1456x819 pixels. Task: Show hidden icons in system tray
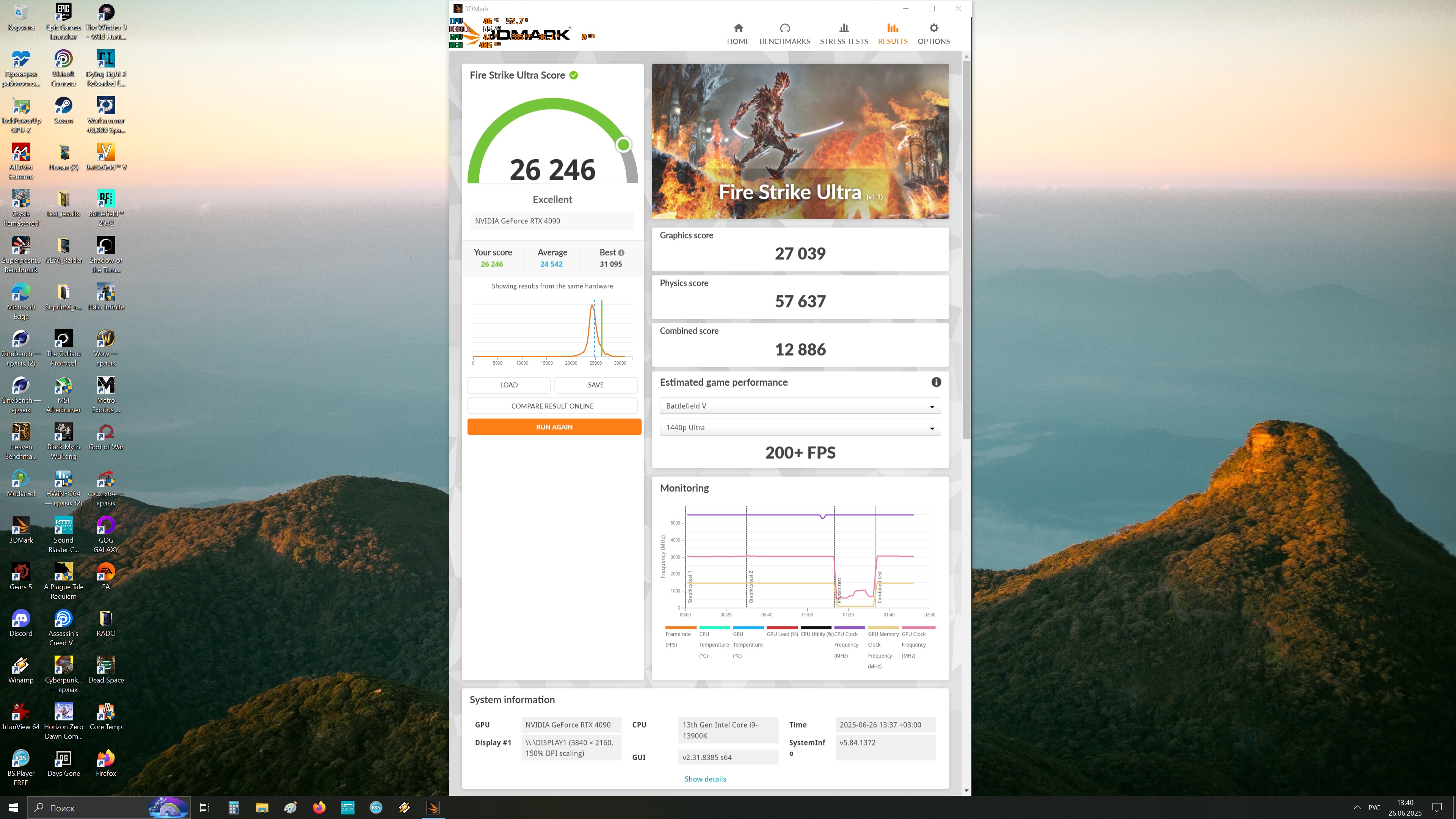coord(1357,808)
